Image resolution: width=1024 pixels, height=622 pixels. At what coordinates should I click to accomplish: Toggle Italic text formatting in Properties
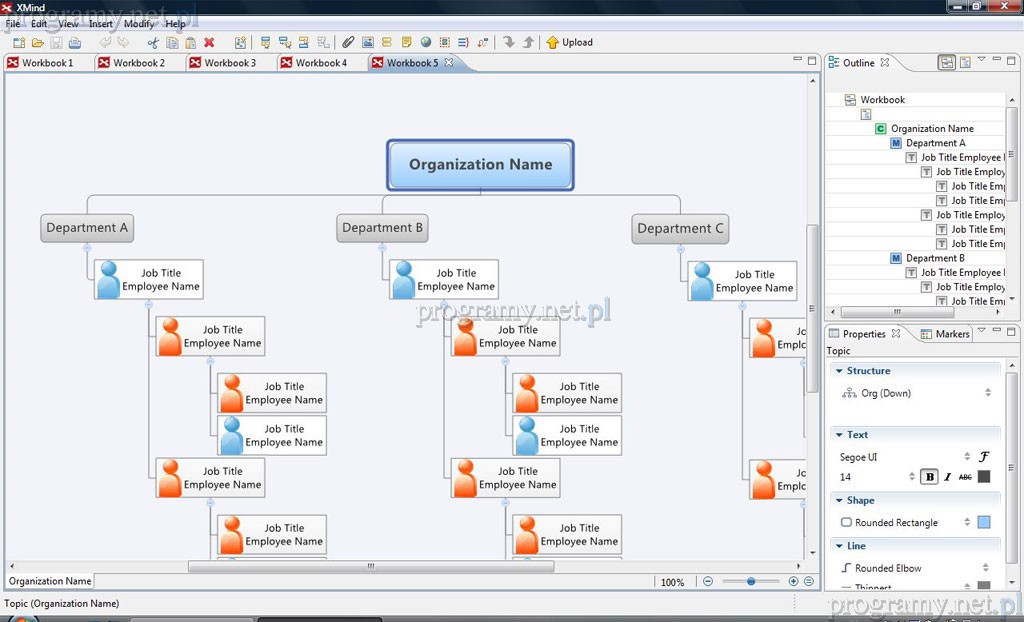click(947, 477)
